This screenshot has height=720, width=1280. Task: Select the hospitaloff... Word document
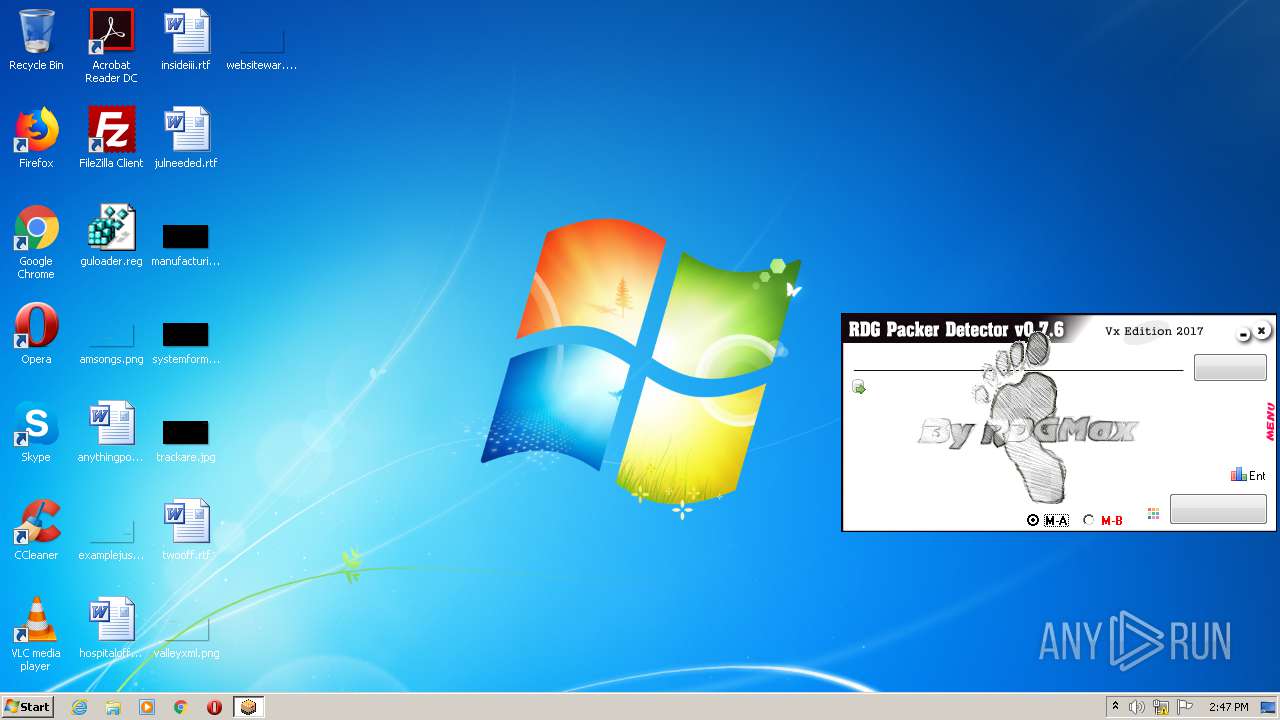pos(111,628)
